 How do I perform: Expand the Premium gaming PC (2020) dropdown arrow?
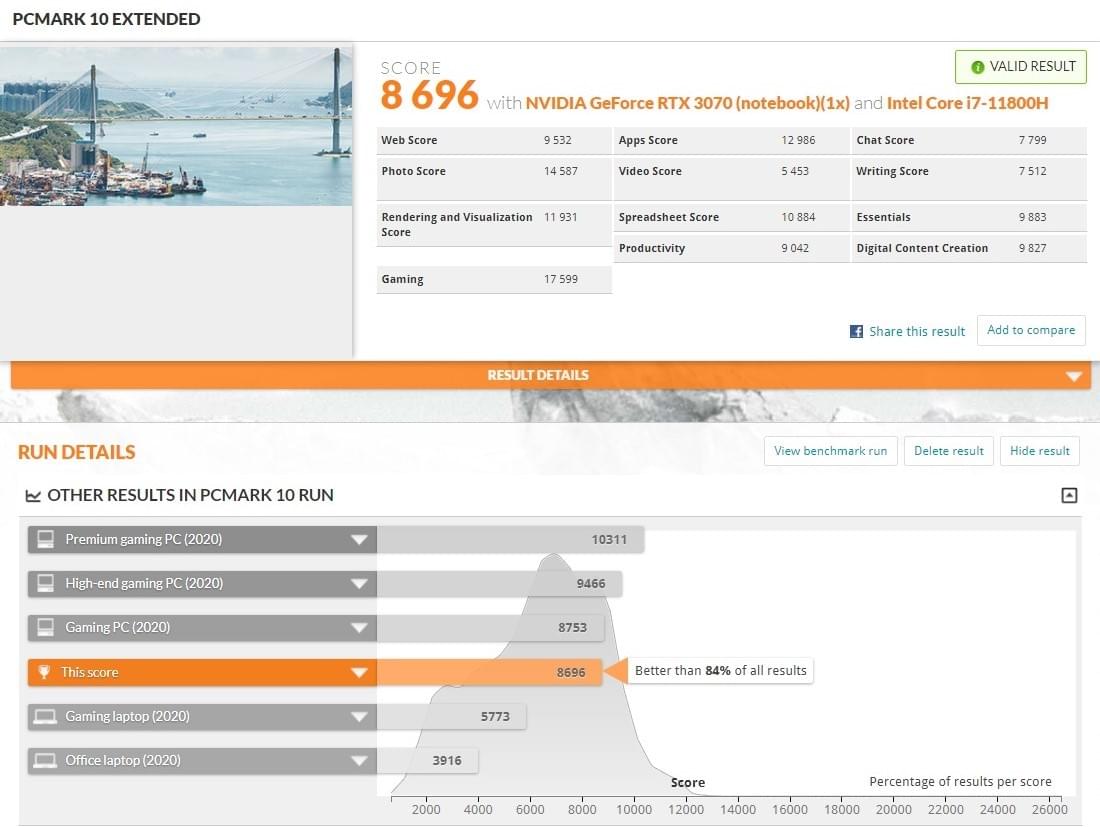[359, 539]
